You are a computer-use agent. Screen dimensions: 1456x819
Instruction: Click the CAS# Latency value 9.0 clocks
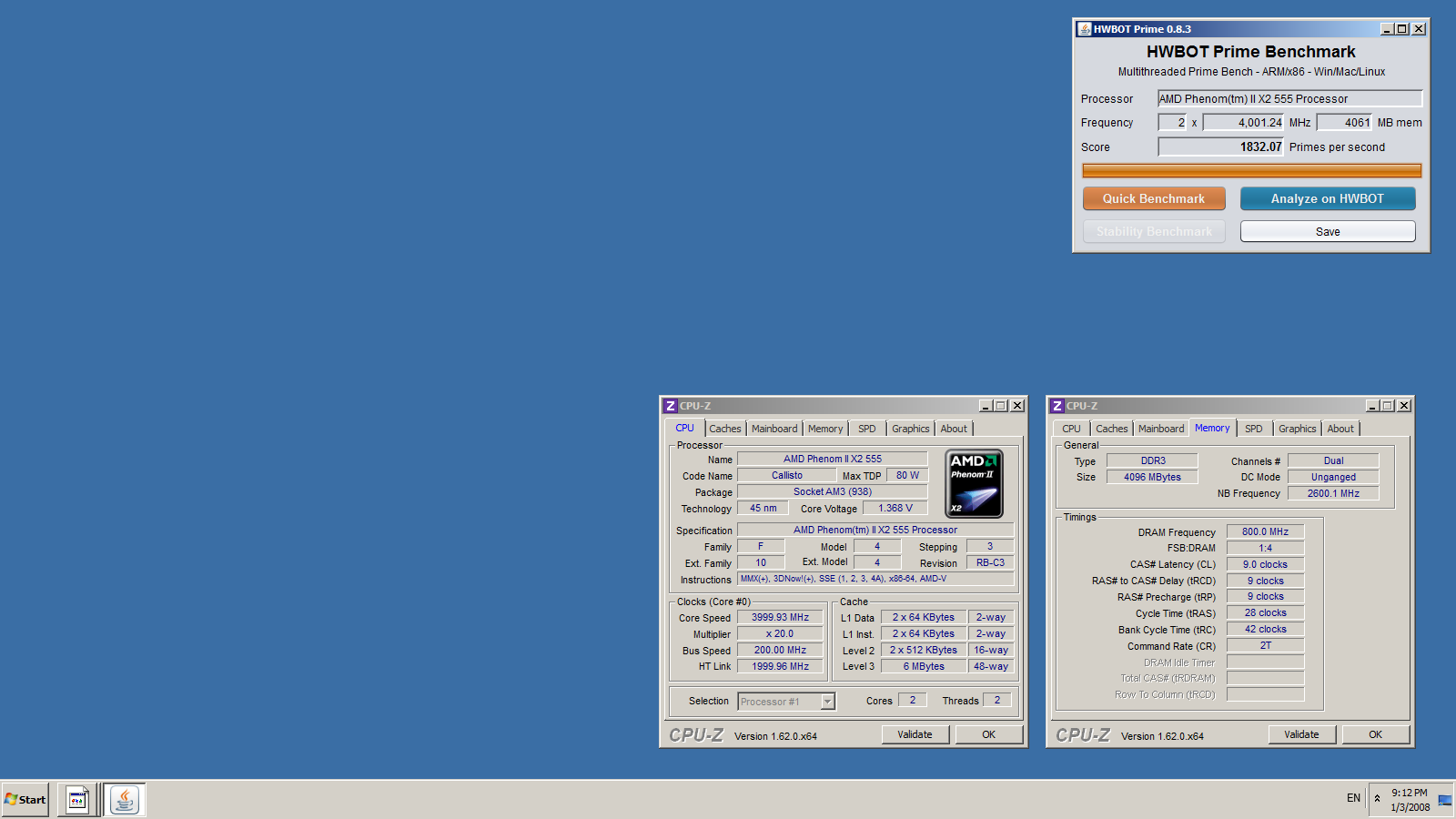[1265, 564]
